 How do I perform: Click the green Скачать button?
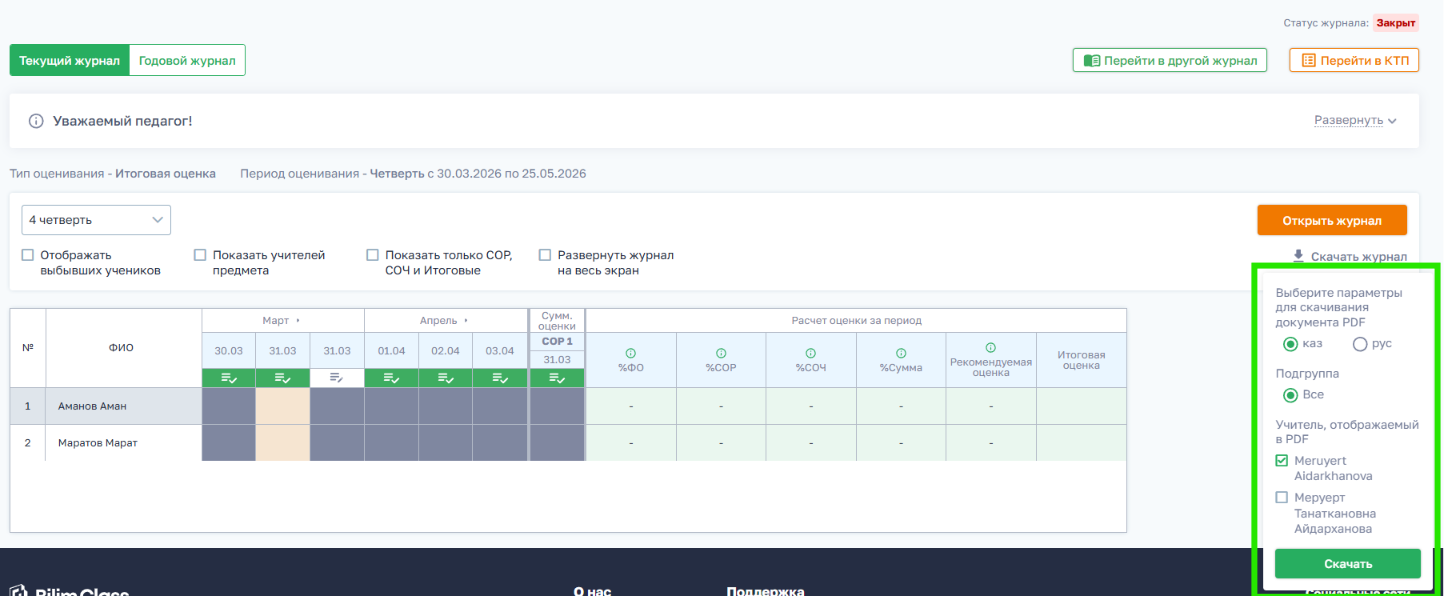1348,564
